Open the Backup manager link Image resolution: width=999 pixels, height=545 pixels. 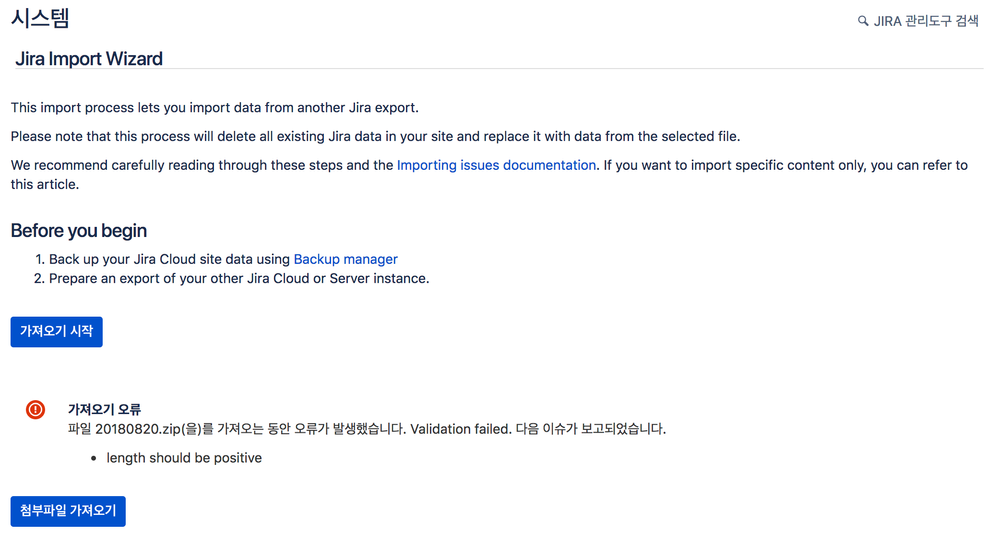point(345,259)
